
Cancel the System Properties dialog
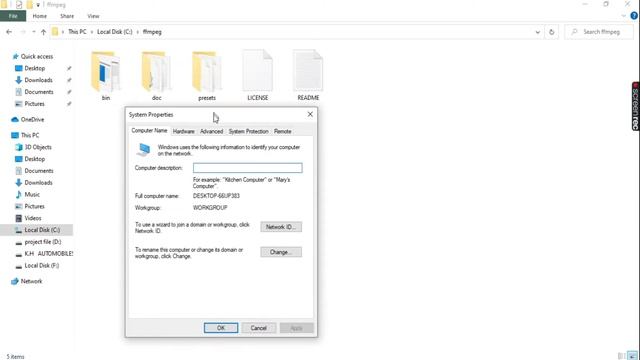258,328
